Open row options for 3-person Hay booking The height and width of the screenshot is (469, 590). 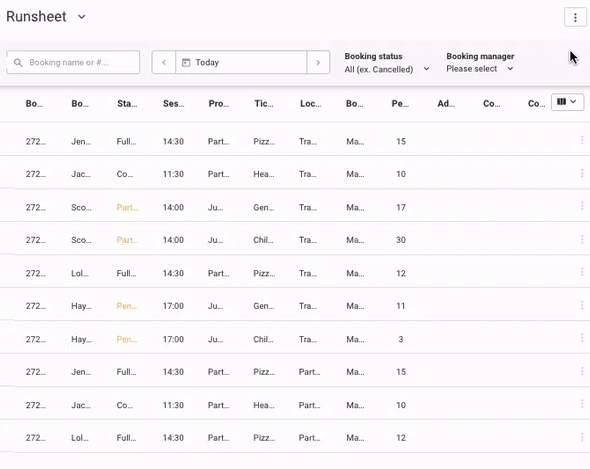(582, 338)
